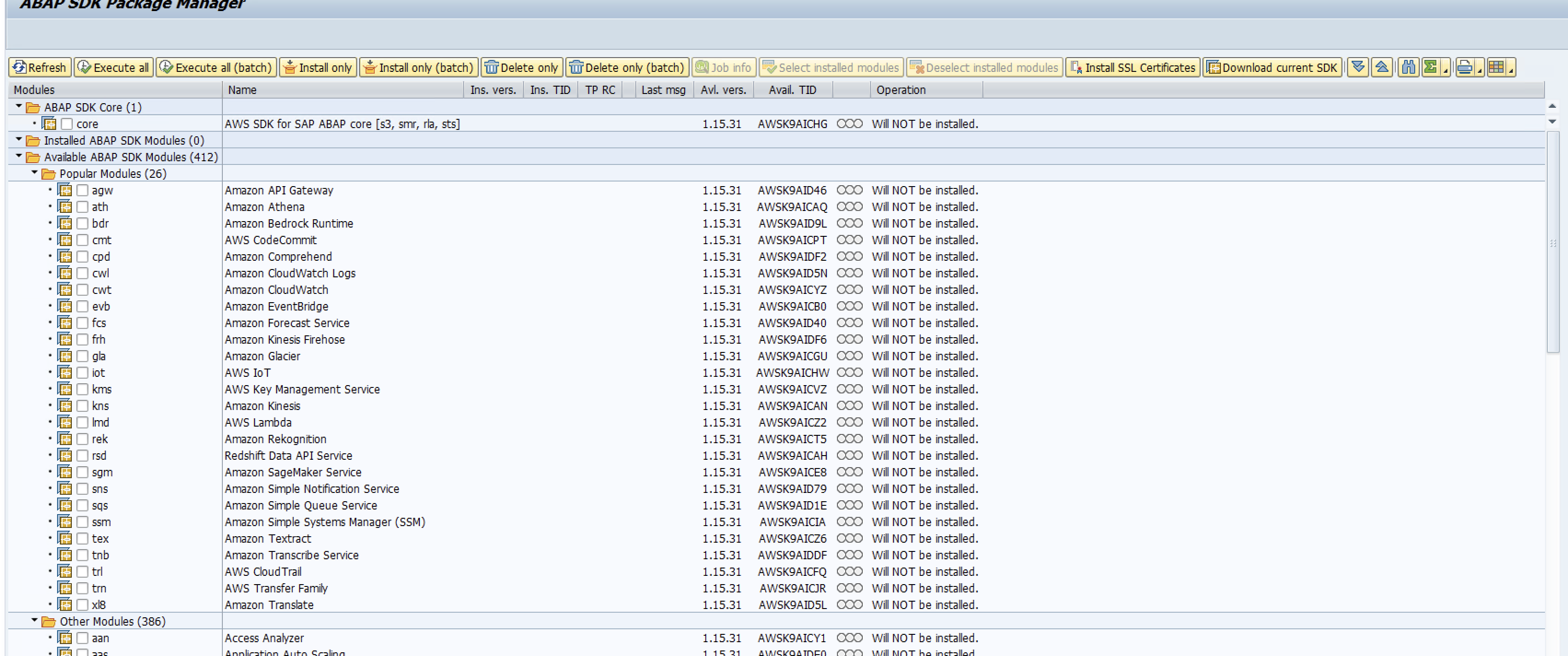The image size is (1568, 656).
Task: Click Execute all (batch) in the toolbar
Action: (216, 67)
